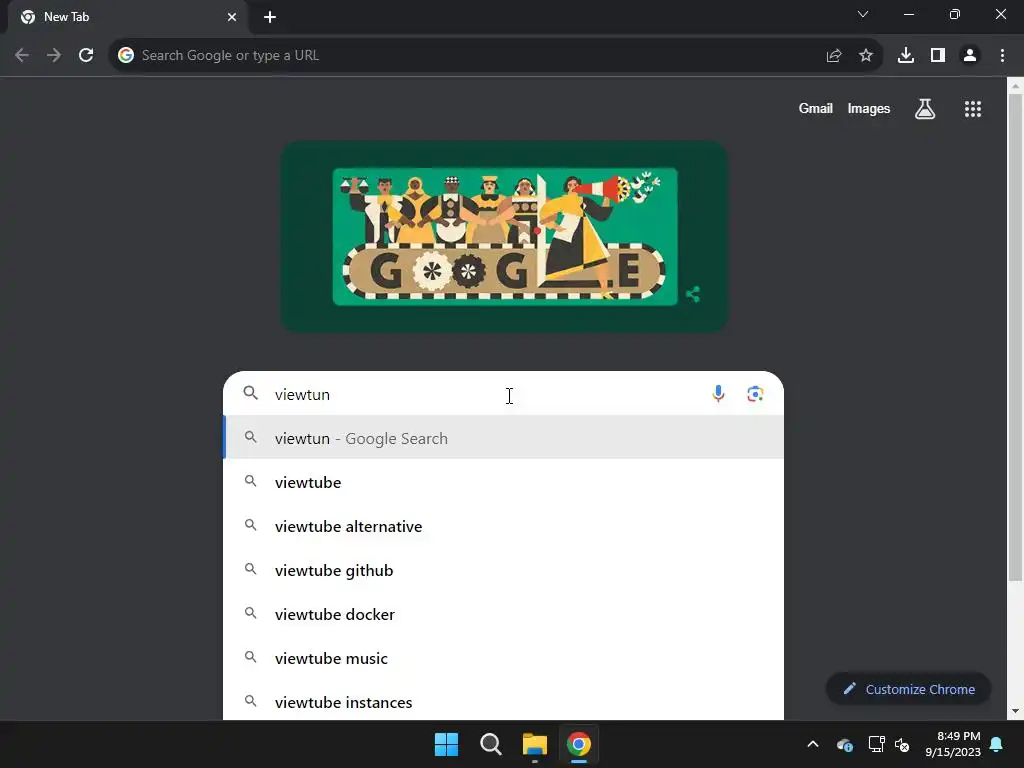Open Images link
1024x768 pixels.
[x=869, y=108]
